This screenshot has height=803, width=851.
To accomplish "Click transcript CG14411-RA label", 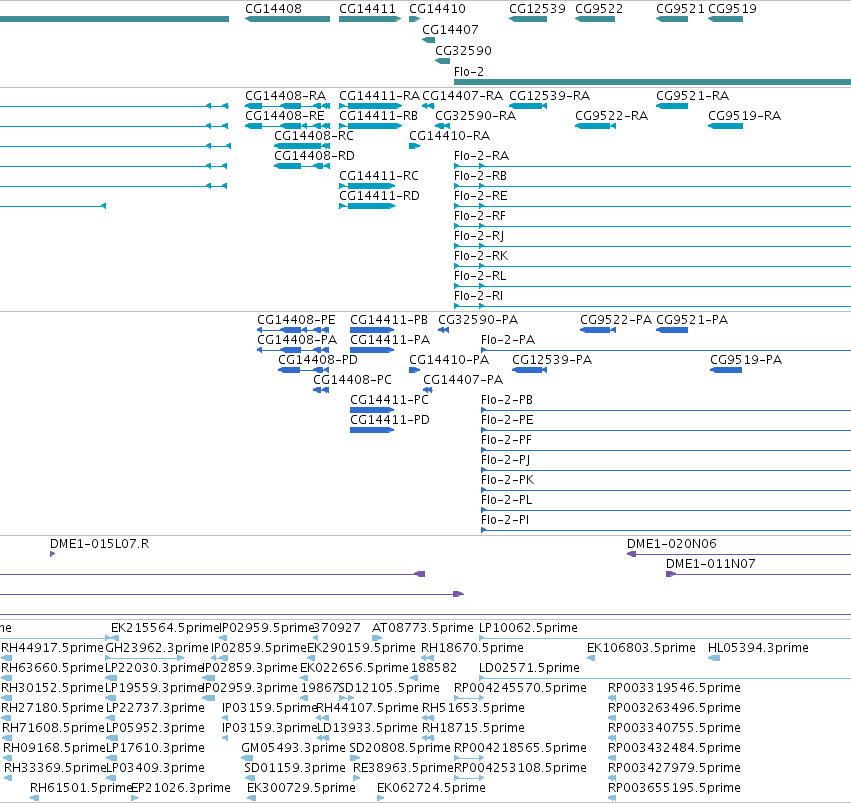I will 379,96.
